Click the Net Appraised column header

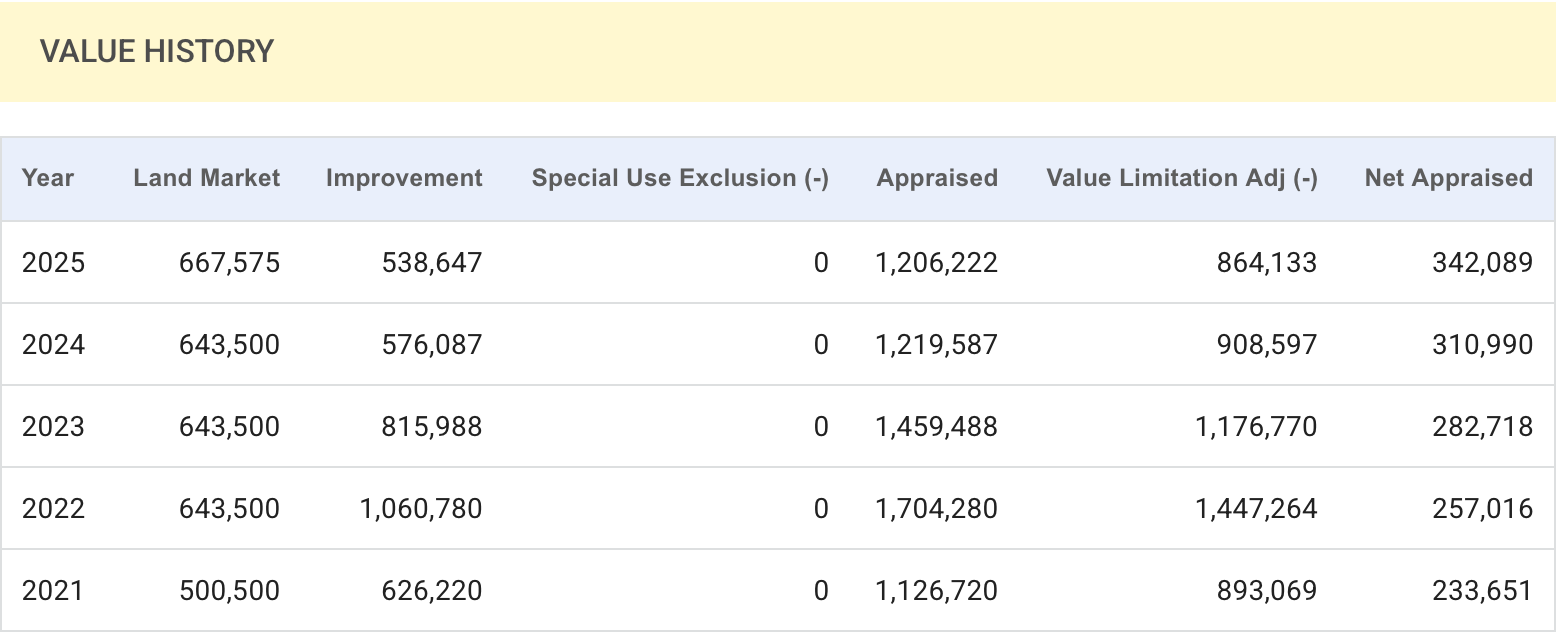[1448, 178]
